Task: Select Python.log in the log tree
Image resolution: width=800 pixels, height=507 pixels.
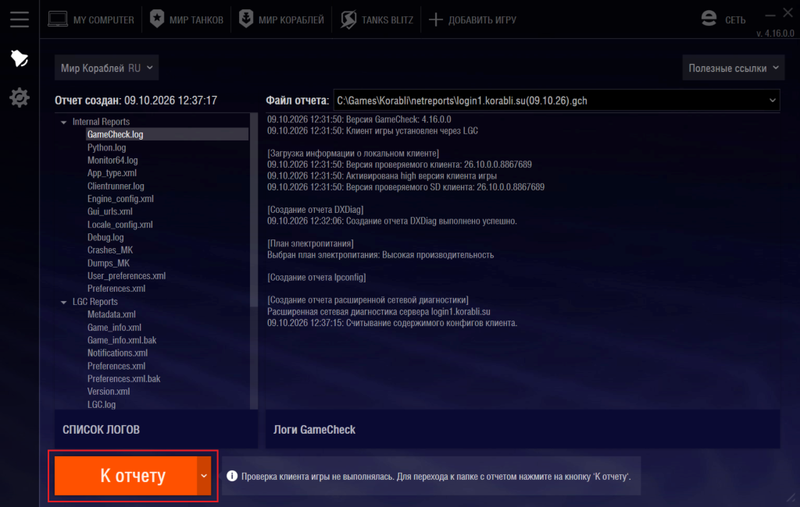Action: click(x=107, y=147)
